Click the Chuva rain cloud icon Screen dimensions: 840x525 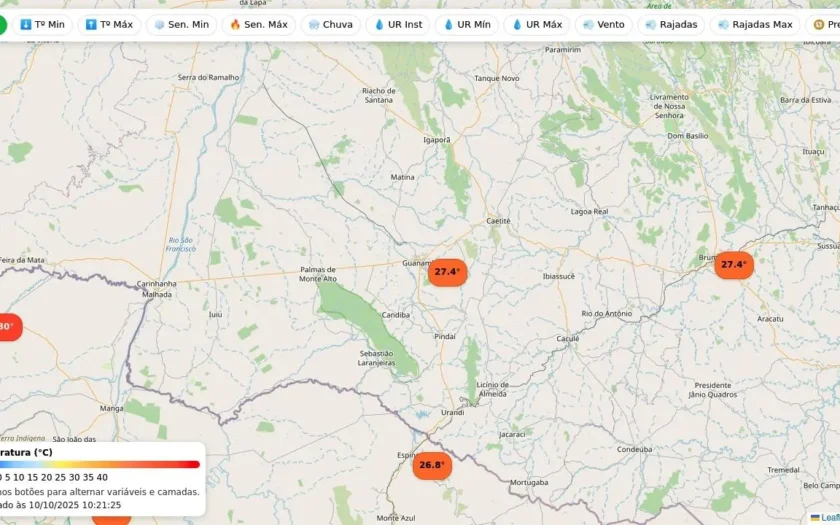pos(314,25)
